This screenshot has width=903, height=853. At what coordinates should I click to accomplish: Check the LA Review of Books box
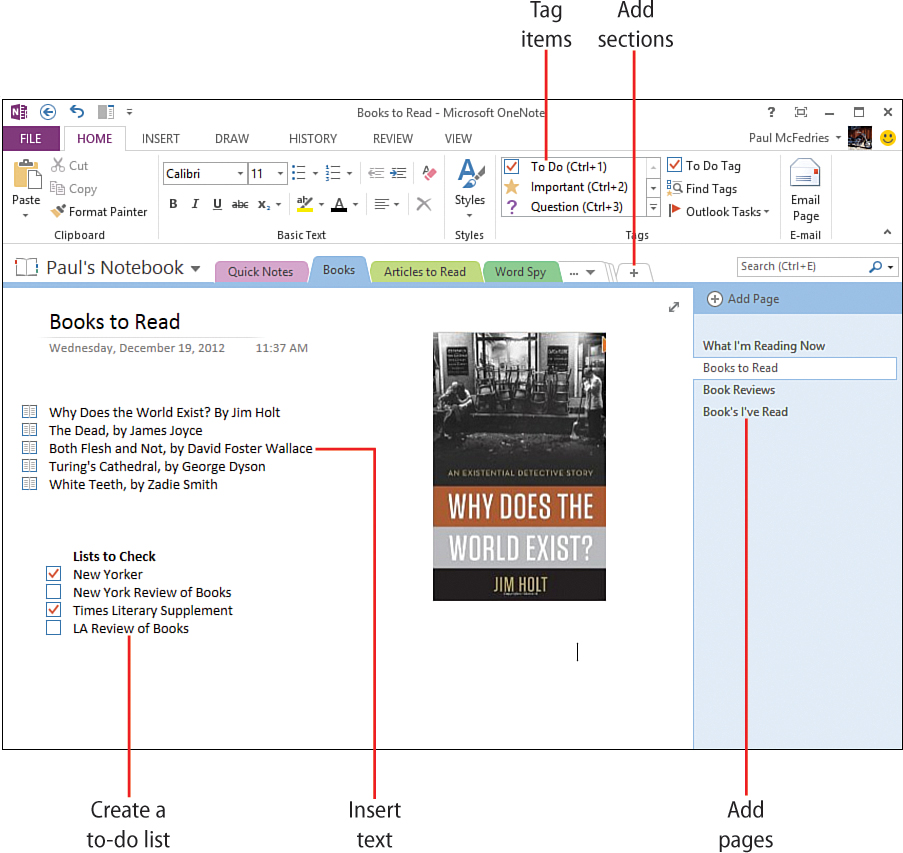[54, 627]
